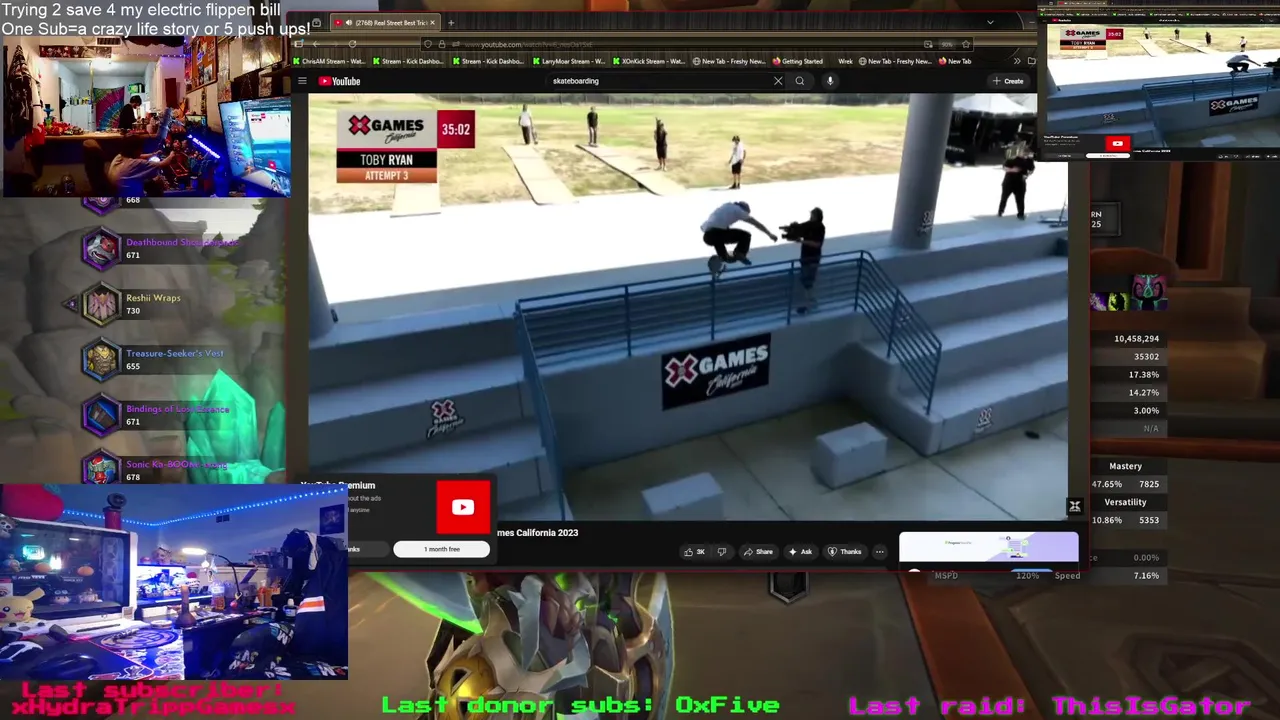1280x720 pixels.
Task: Bookmark this page with the star icon
Action: 966,44
